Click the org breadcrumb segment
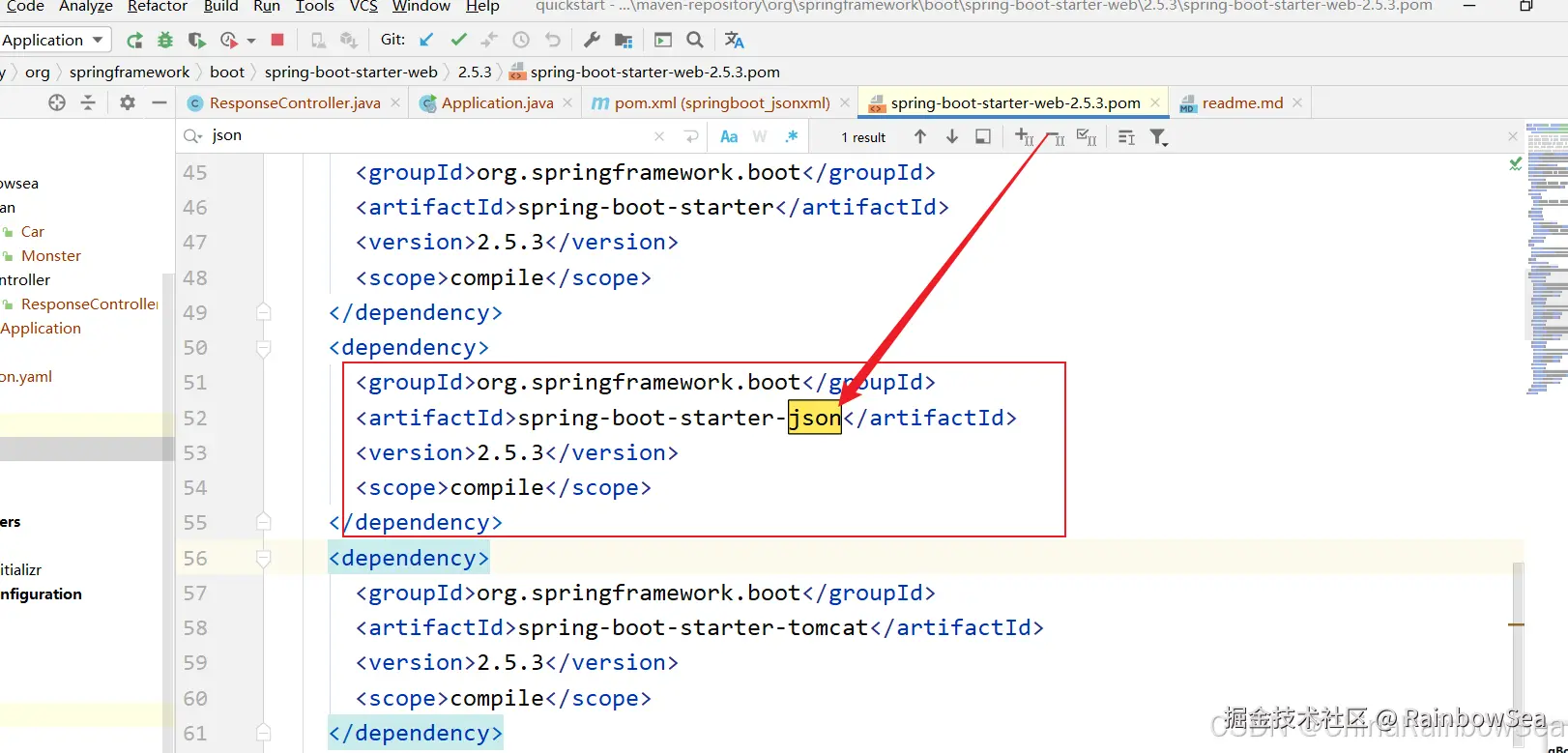The height and width of the screenshot is (753, 1568). click(37, 72)
